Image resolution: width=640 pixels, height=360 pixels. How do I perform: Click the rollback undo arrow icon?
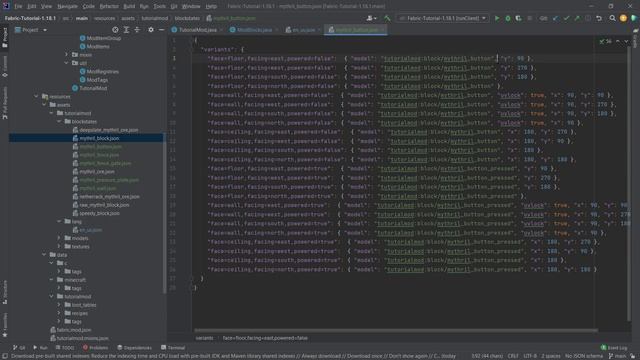pos(599,18)
